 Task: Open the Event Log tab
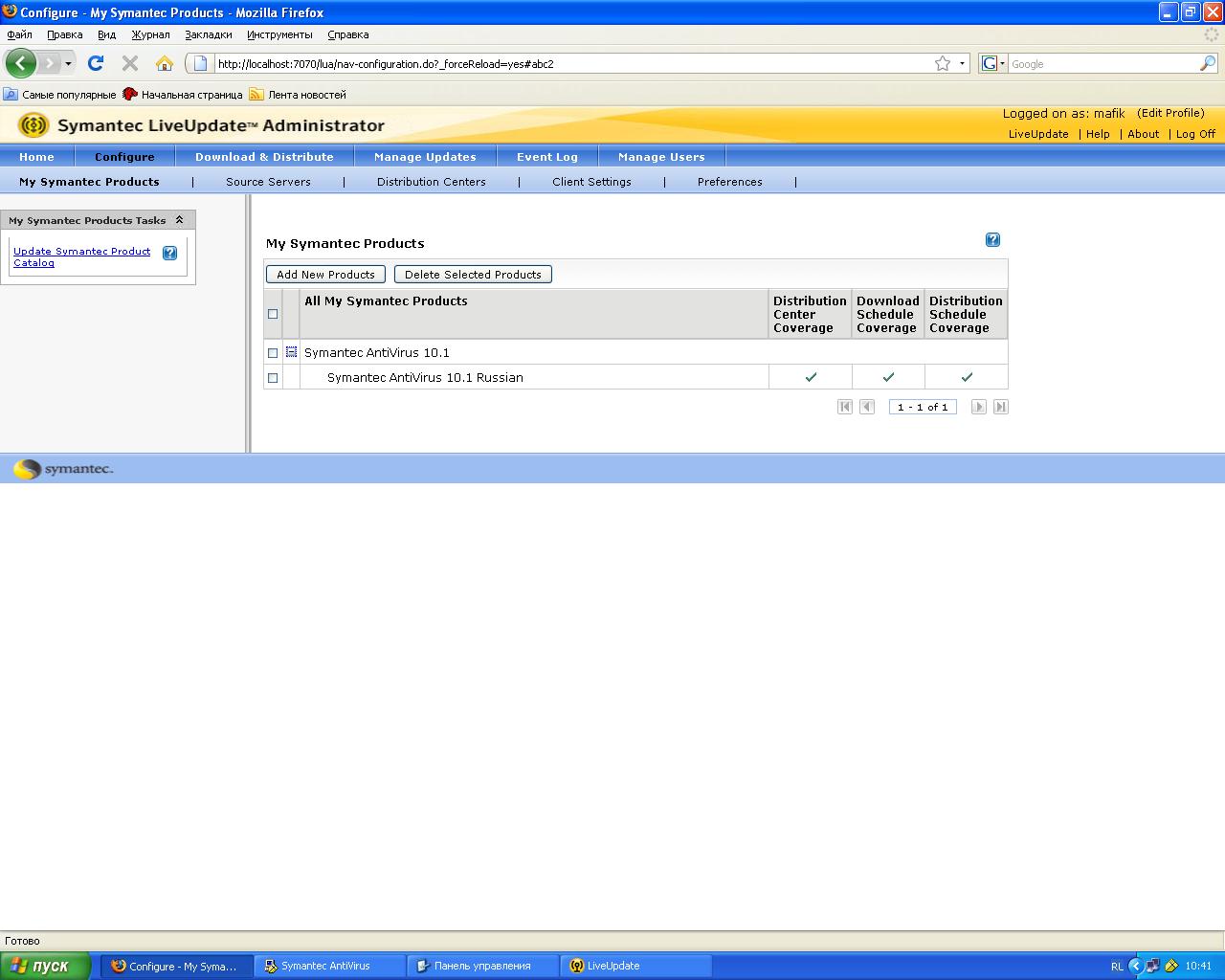click(x=547, y=157)
